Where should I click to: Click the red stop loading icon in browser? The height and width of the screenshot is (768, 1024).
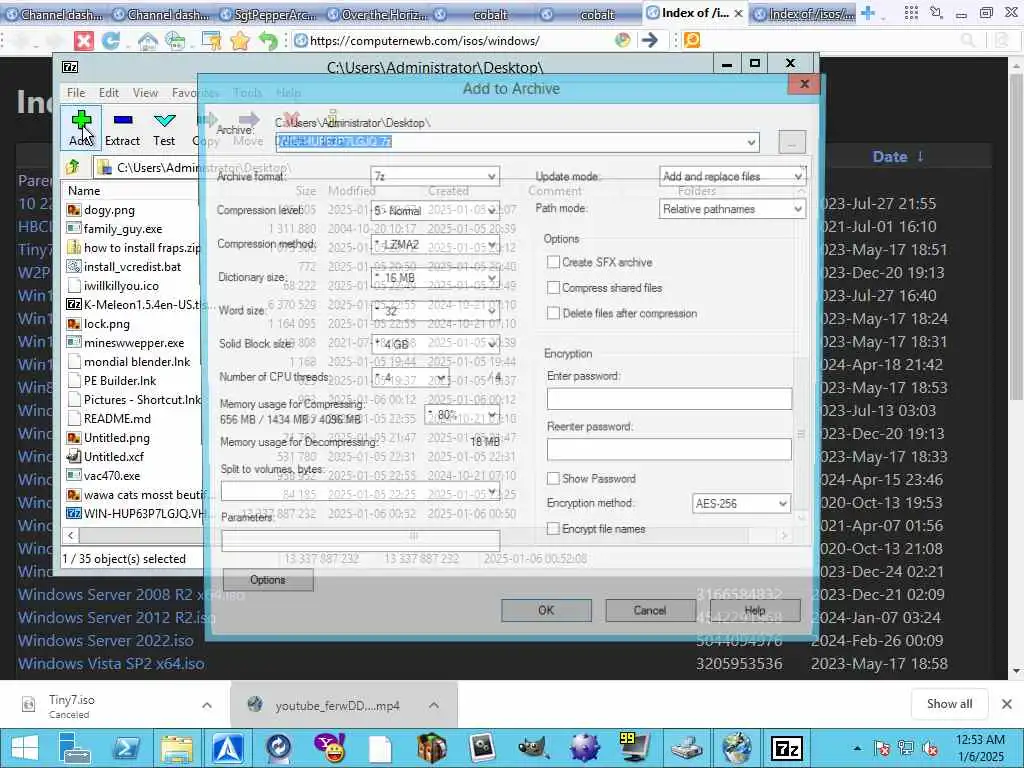coord(84,40)
